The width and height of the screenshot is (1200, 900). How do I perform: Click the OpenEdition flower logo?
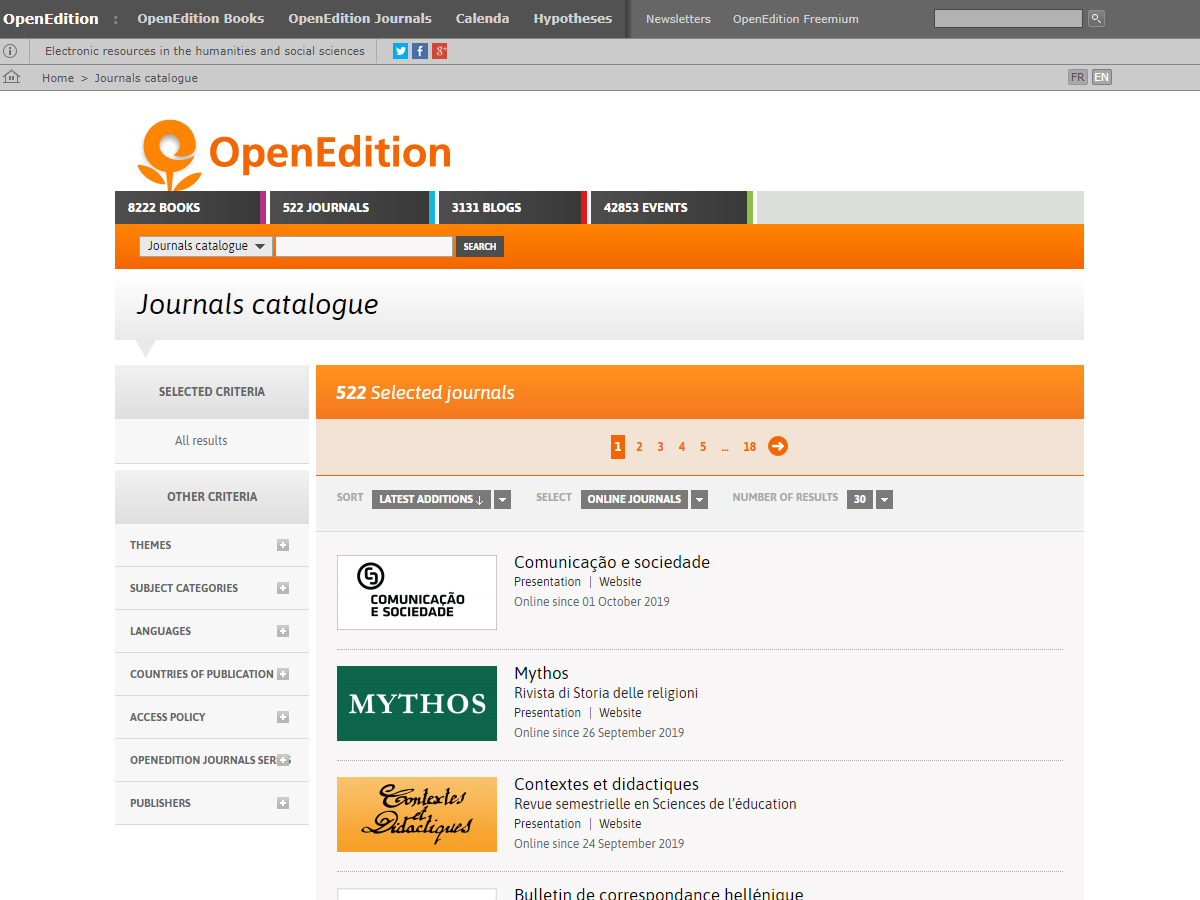(170, 154)
